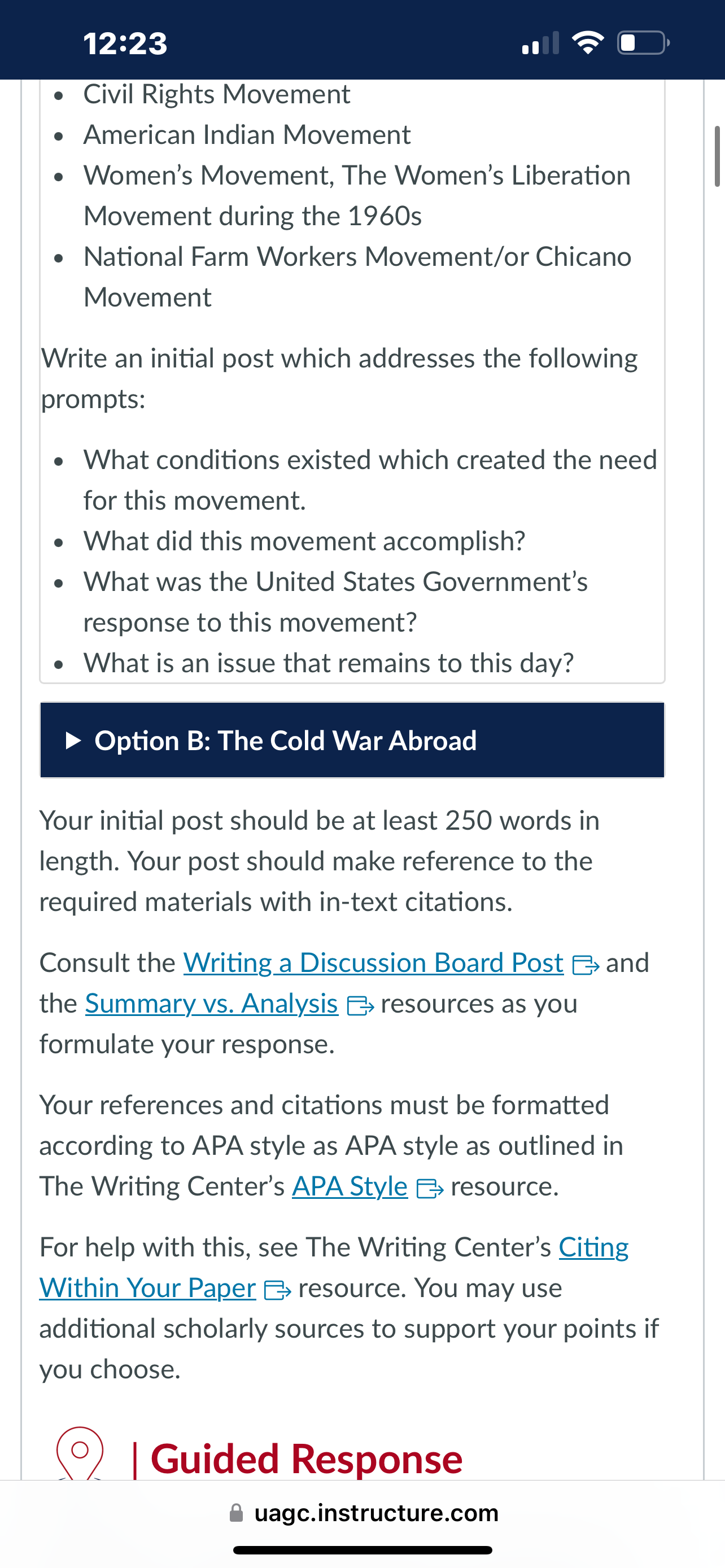Tap the uagc.instructure.com address bar
This screenshot has width=725, height=1568.
pyautogui.click(x=363, y=1513)
